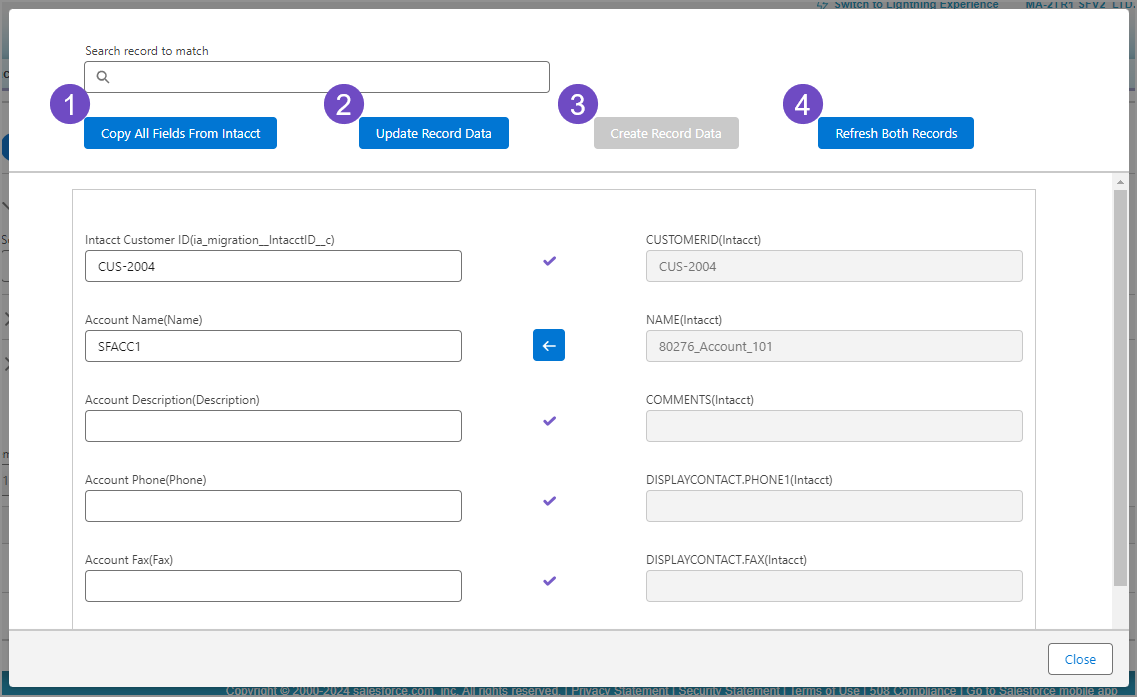1137x697 pixels.
Task: Click purple badge 3 above Create Record Data
Action: pos(577,103)
